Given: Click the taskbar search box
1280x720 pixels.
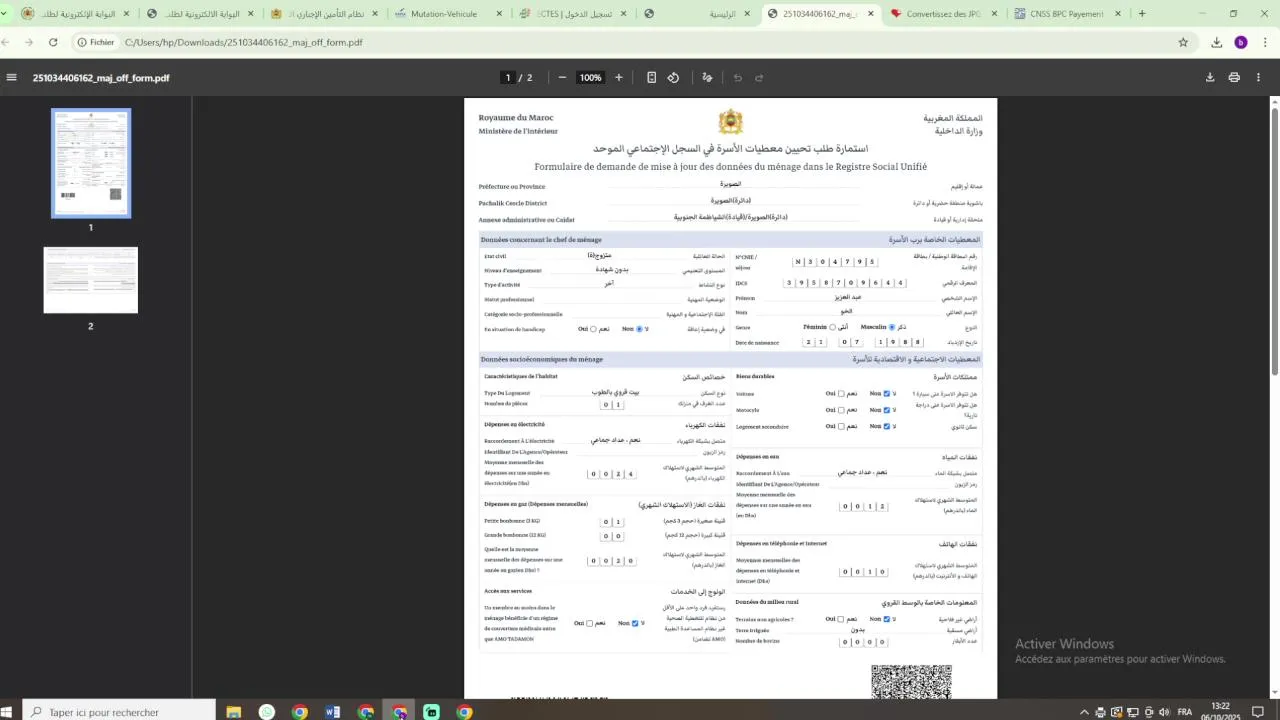Looking at the screenshot, I should coord(118,712).
